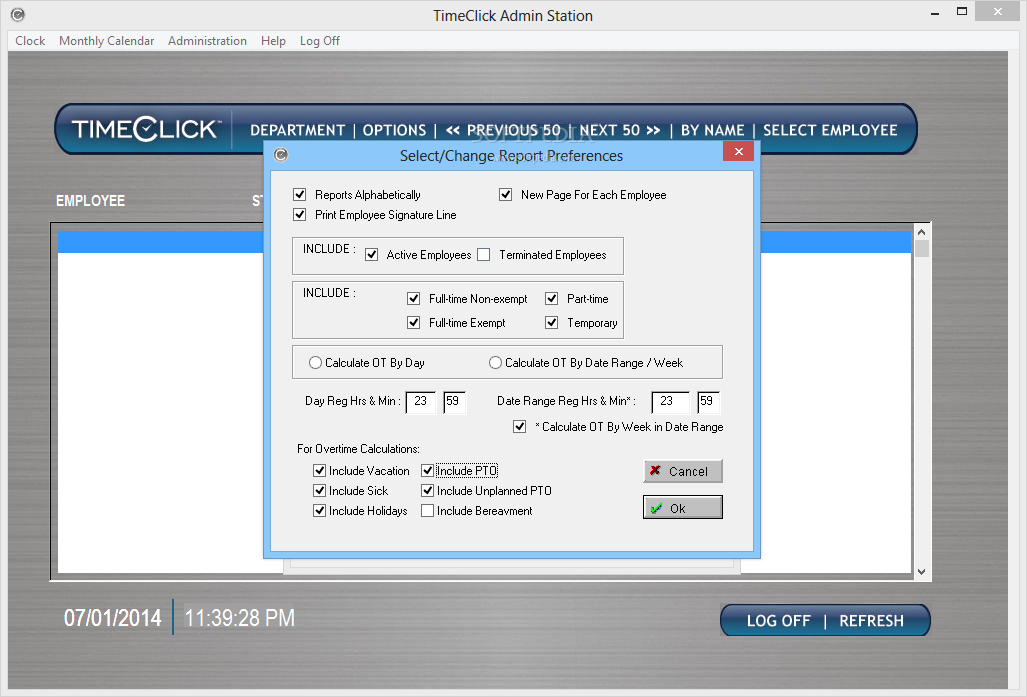This screenshot has height=697, width=1027.
Task: Select Calculate OT By Date Range / Week
Action: (495, 362)
